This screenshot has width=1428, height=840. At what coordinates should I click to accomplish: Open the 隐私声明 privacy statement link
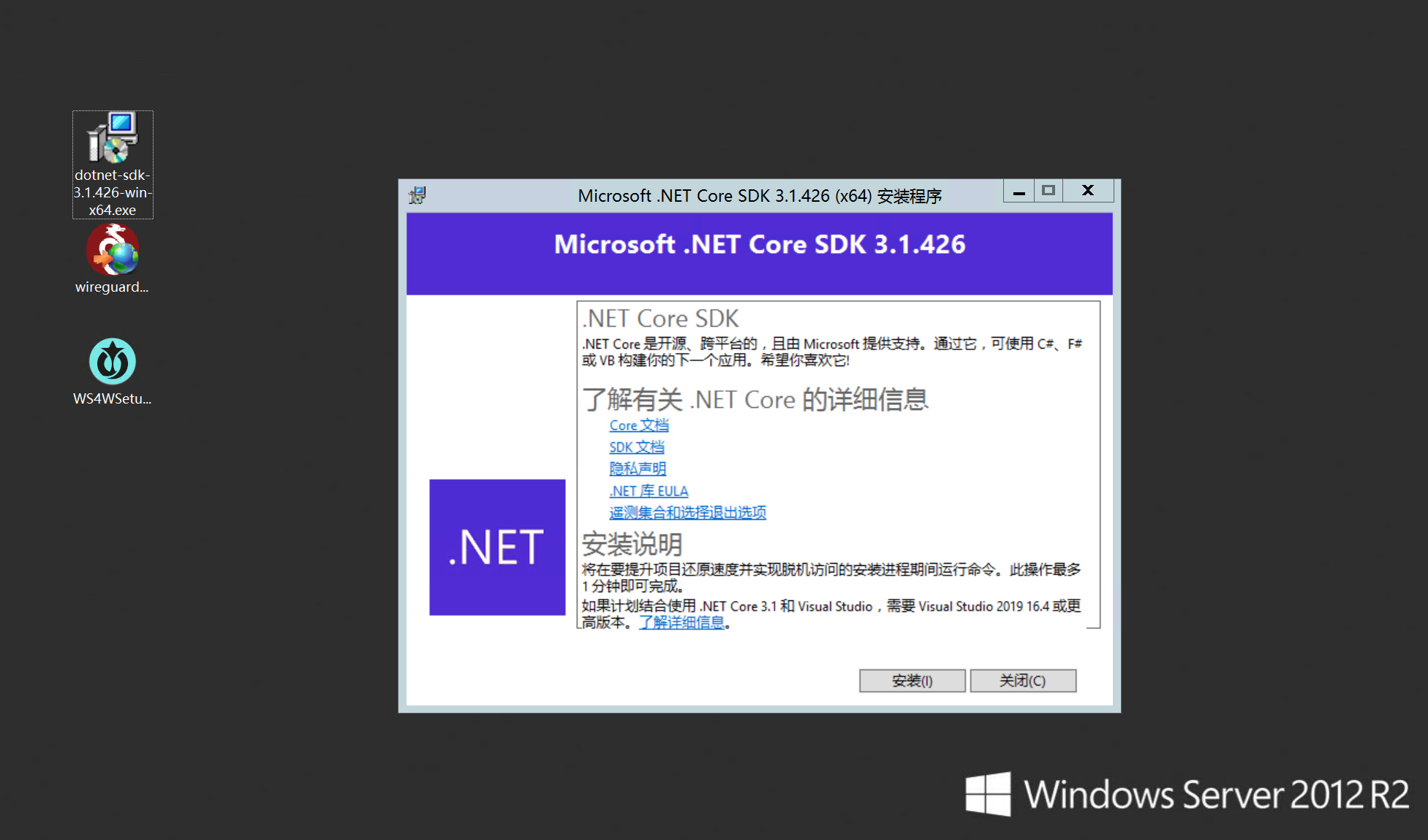(x=638, y=469)
